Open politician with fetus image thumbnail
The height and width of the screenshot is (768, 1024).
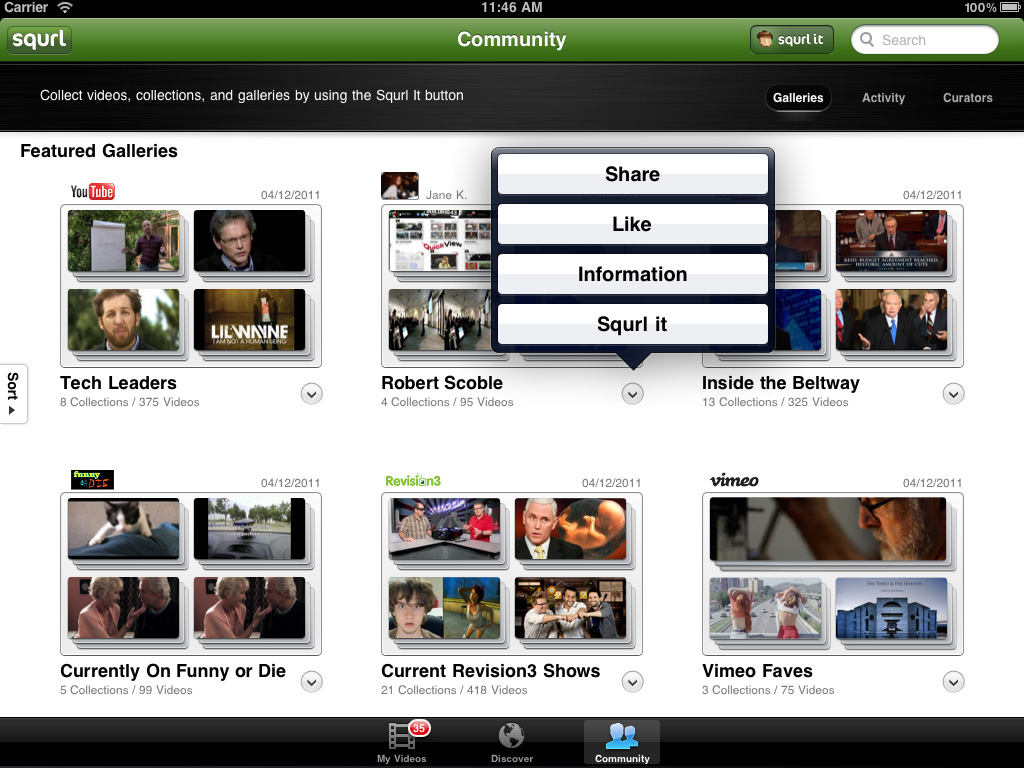(x=571, y=528)
